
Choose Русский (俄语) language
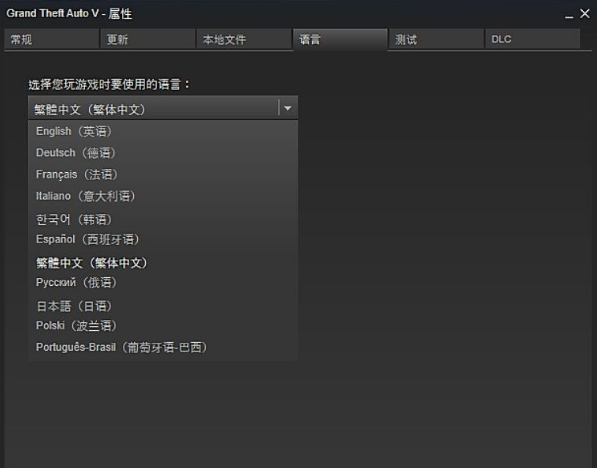click(x=163, y=282)
